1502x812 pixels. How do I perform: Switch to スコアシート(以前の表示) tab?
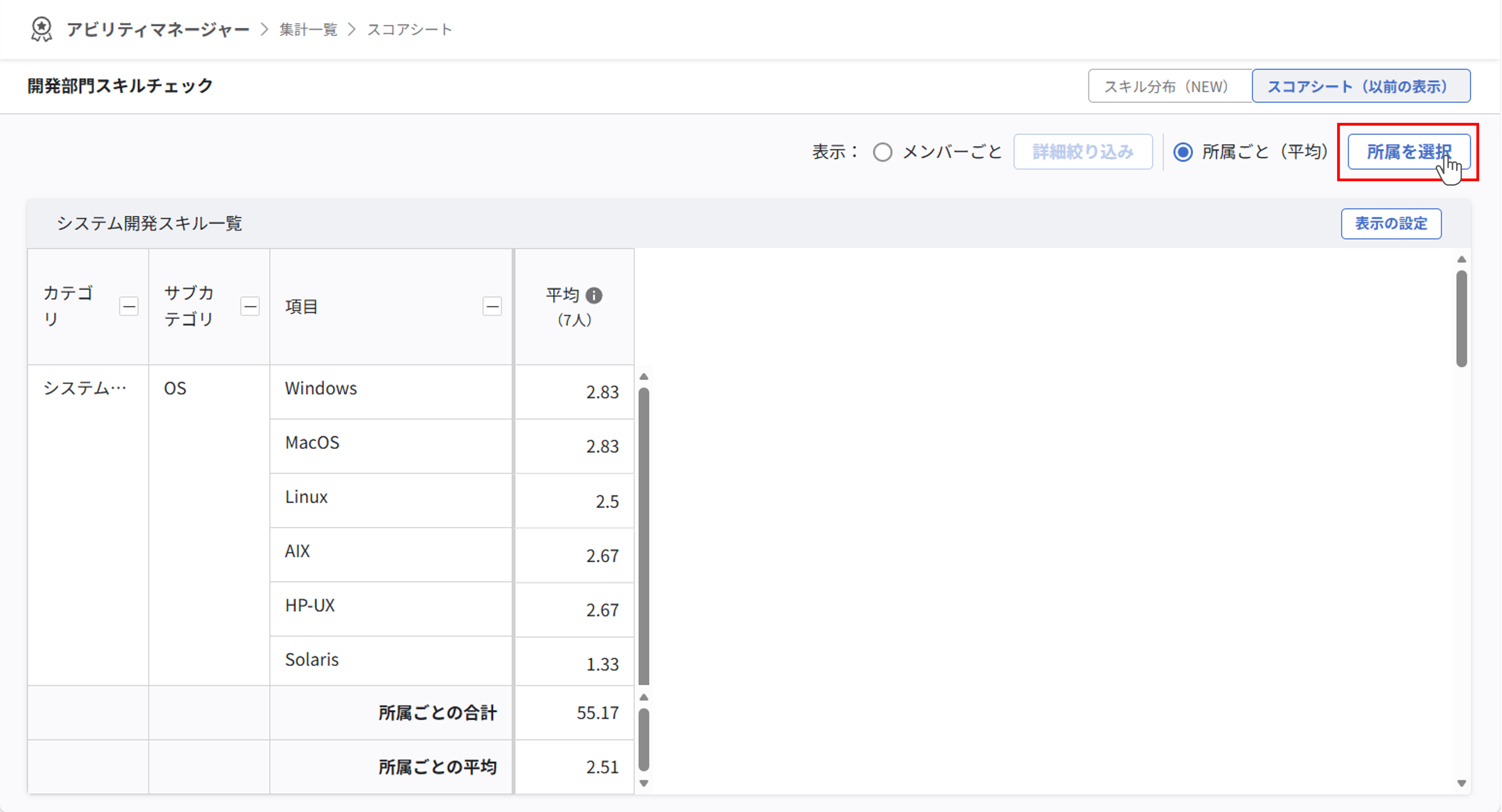(x=1361, y=86)
